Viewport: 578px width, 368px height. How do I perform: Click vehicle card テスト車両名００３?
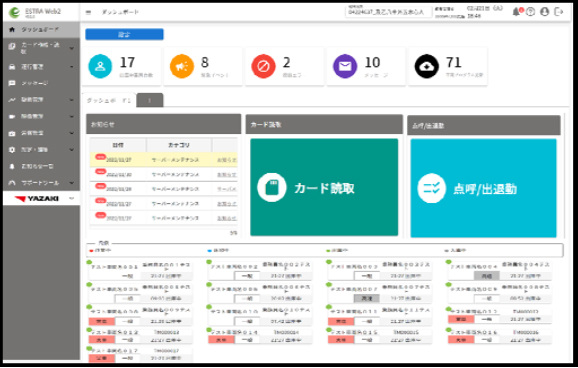(379, 271)
